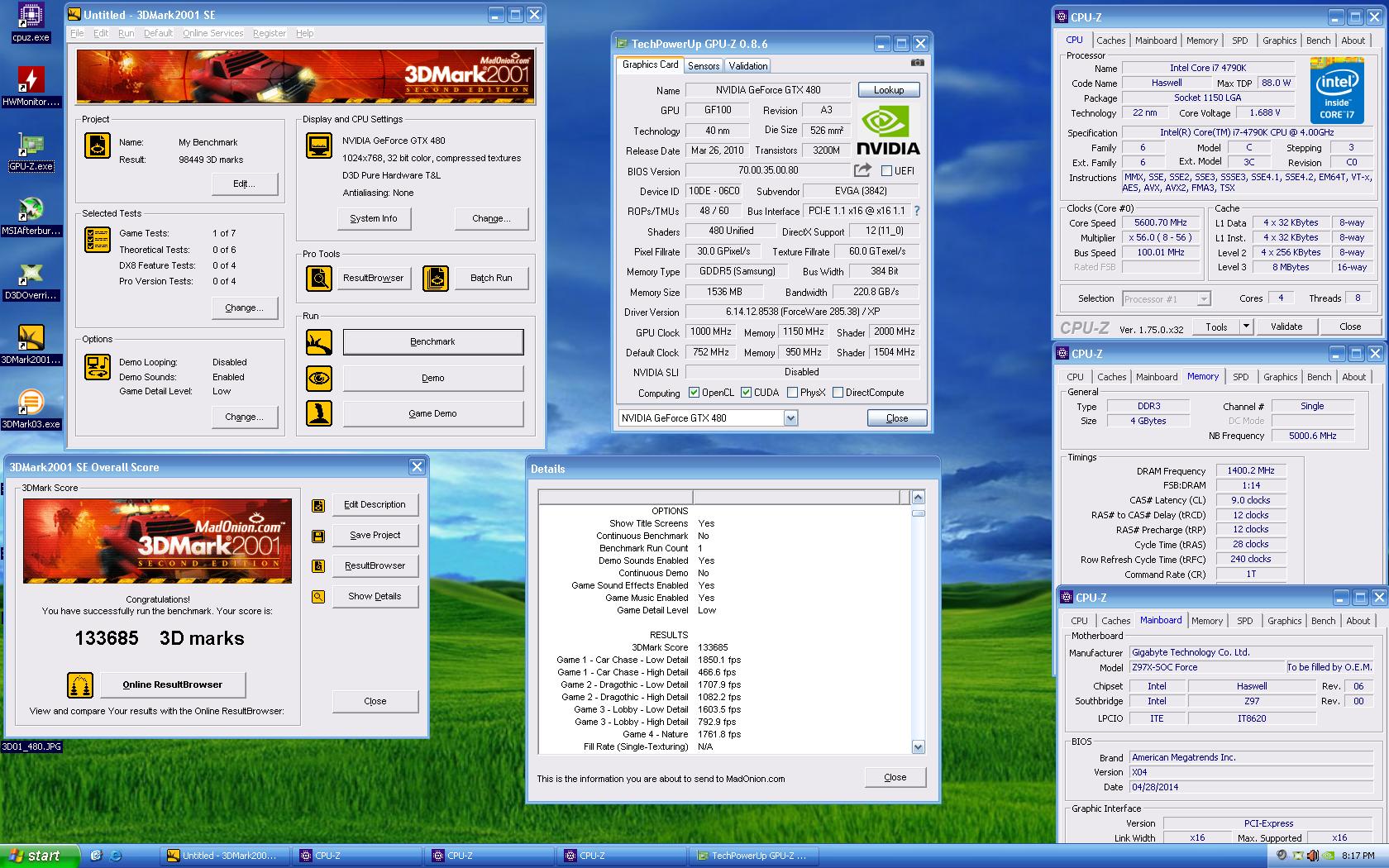Click the Online ResultBrowser icon
Viewport: 1389px width, 868px height.
tap(80, 685)
